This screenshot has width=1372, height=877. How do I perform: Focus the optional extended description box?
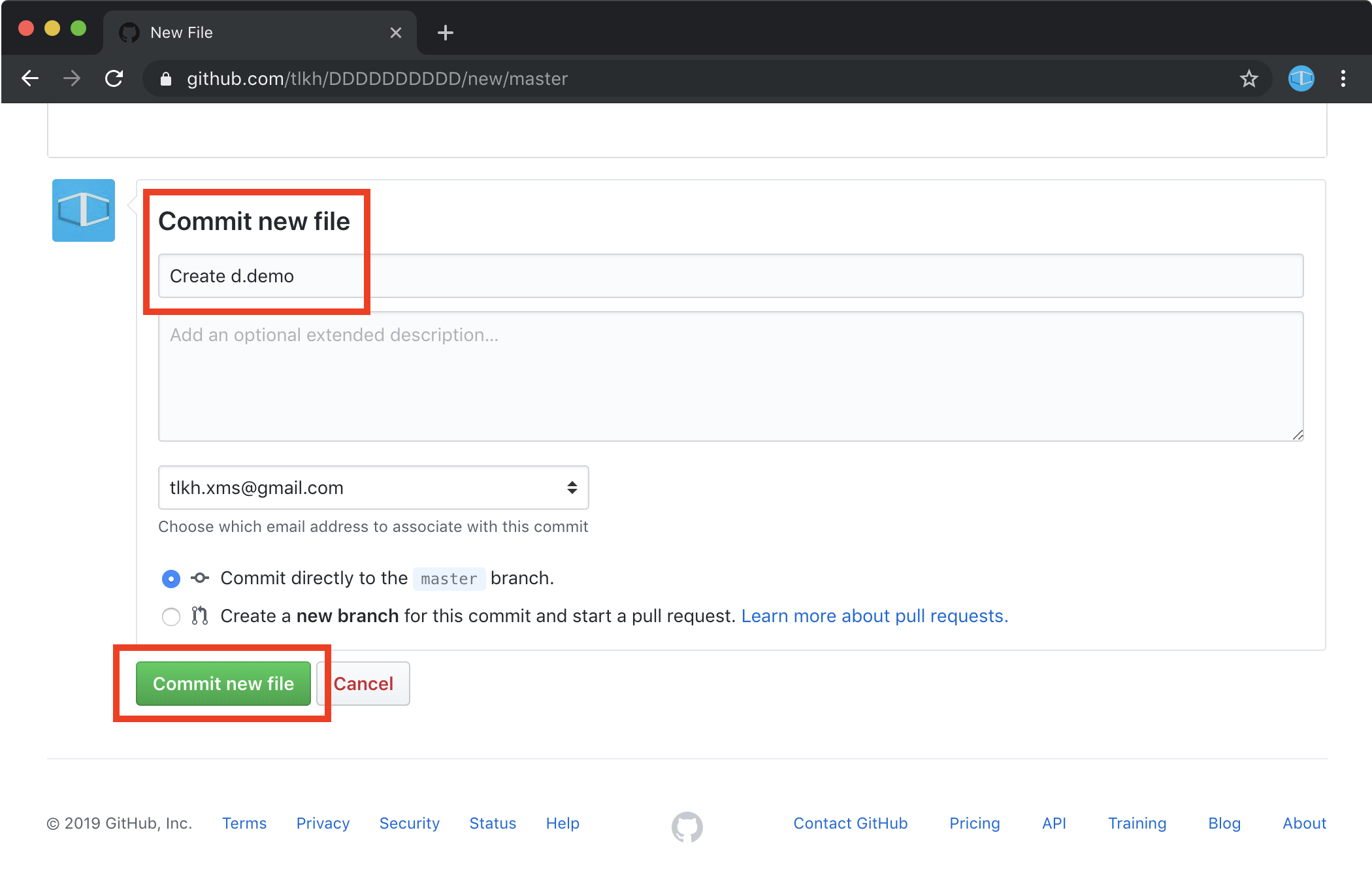[730, 376]
